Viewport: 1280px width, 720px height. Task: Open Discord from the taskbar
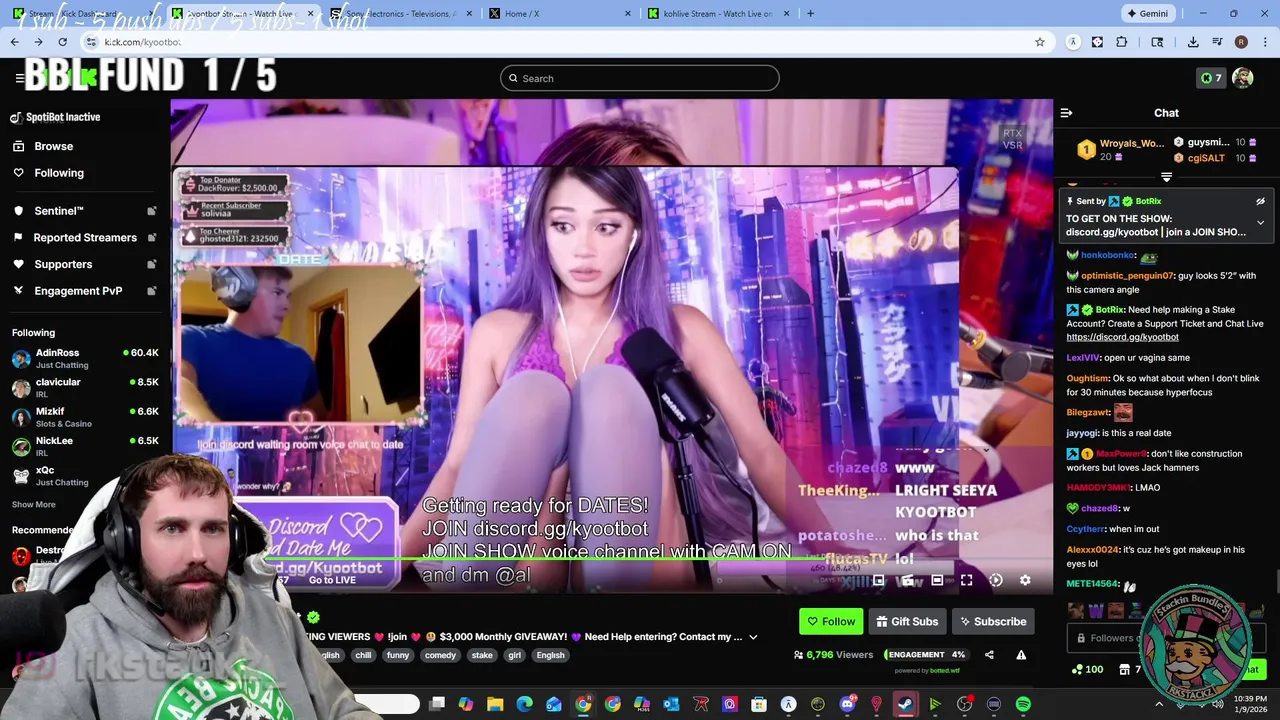[x=847, y=704]
